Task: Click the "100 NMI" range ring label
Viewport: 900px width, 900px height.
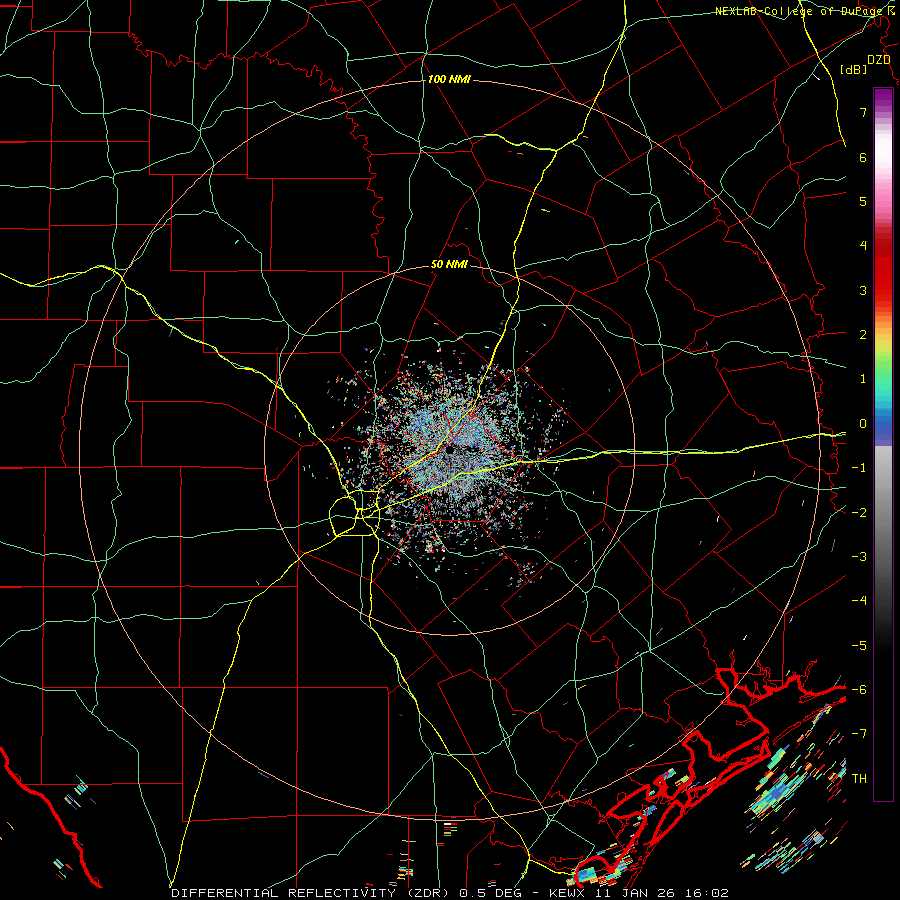Action: coord(449,79)
